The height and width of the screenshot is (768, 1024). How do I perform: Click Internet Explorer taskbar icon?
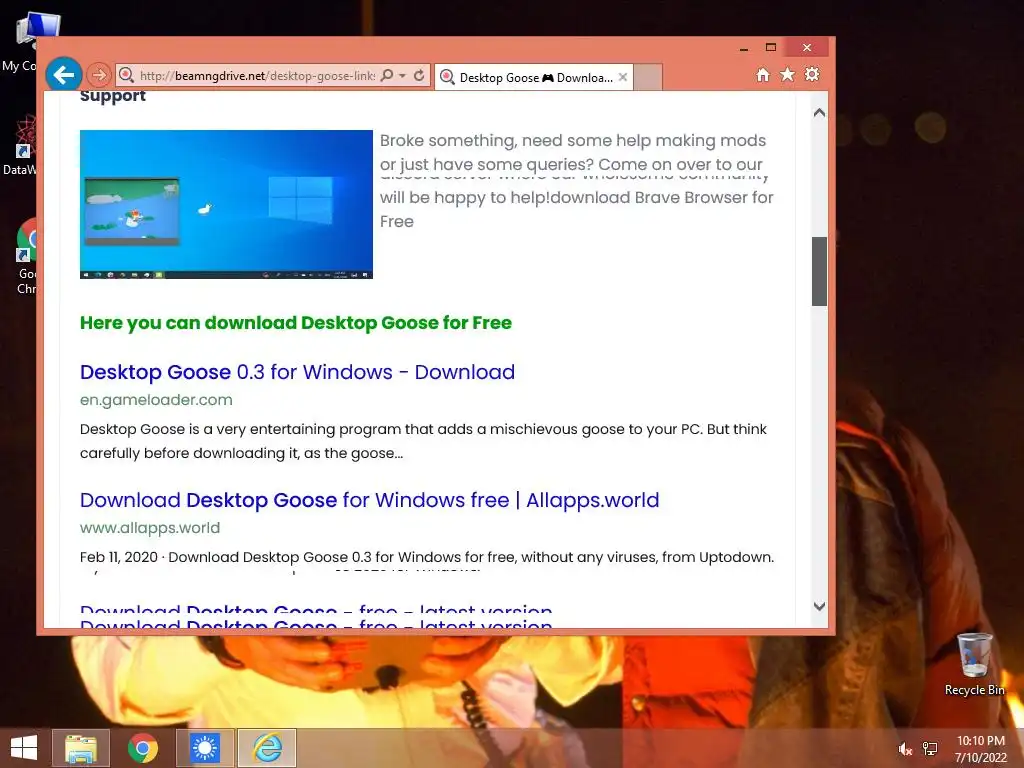point(267,748)
